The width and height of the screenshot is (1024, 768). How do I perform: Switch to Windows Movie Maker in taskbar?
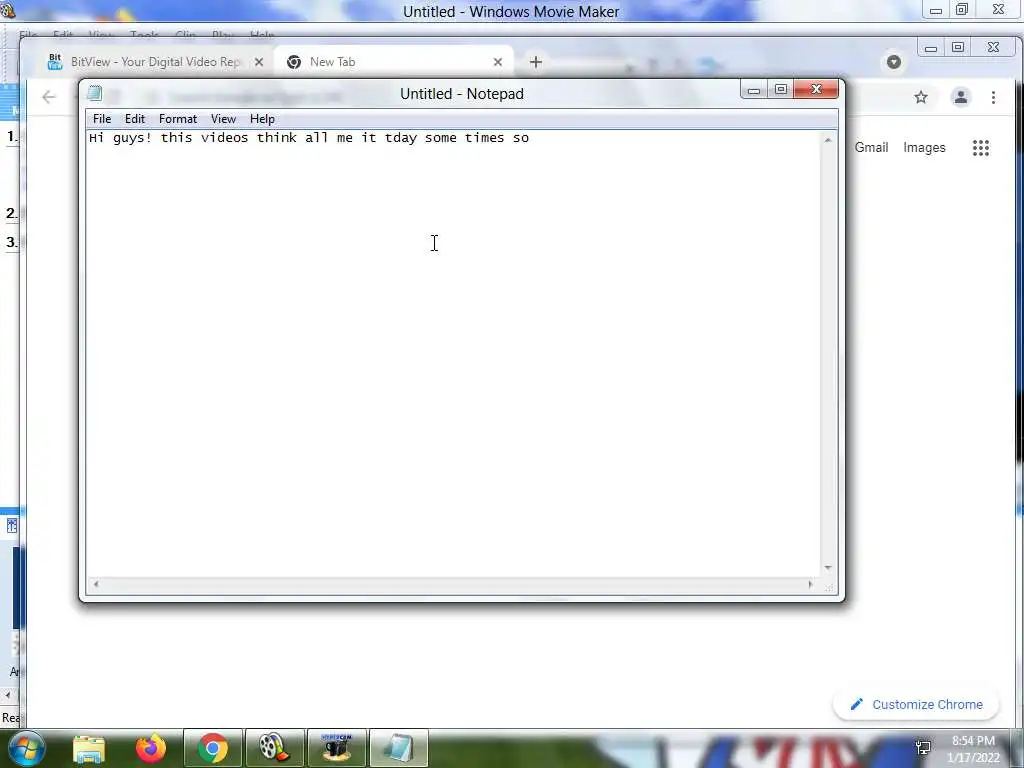click(274, 748)
